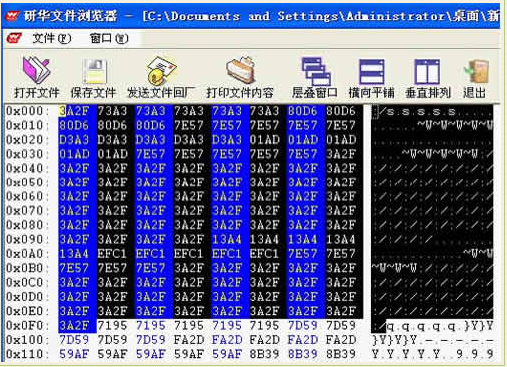The height and width of the screenshot is (367, 507).
Task: Select first 7195 value in row 0x0F0
Action: (112, 325)
